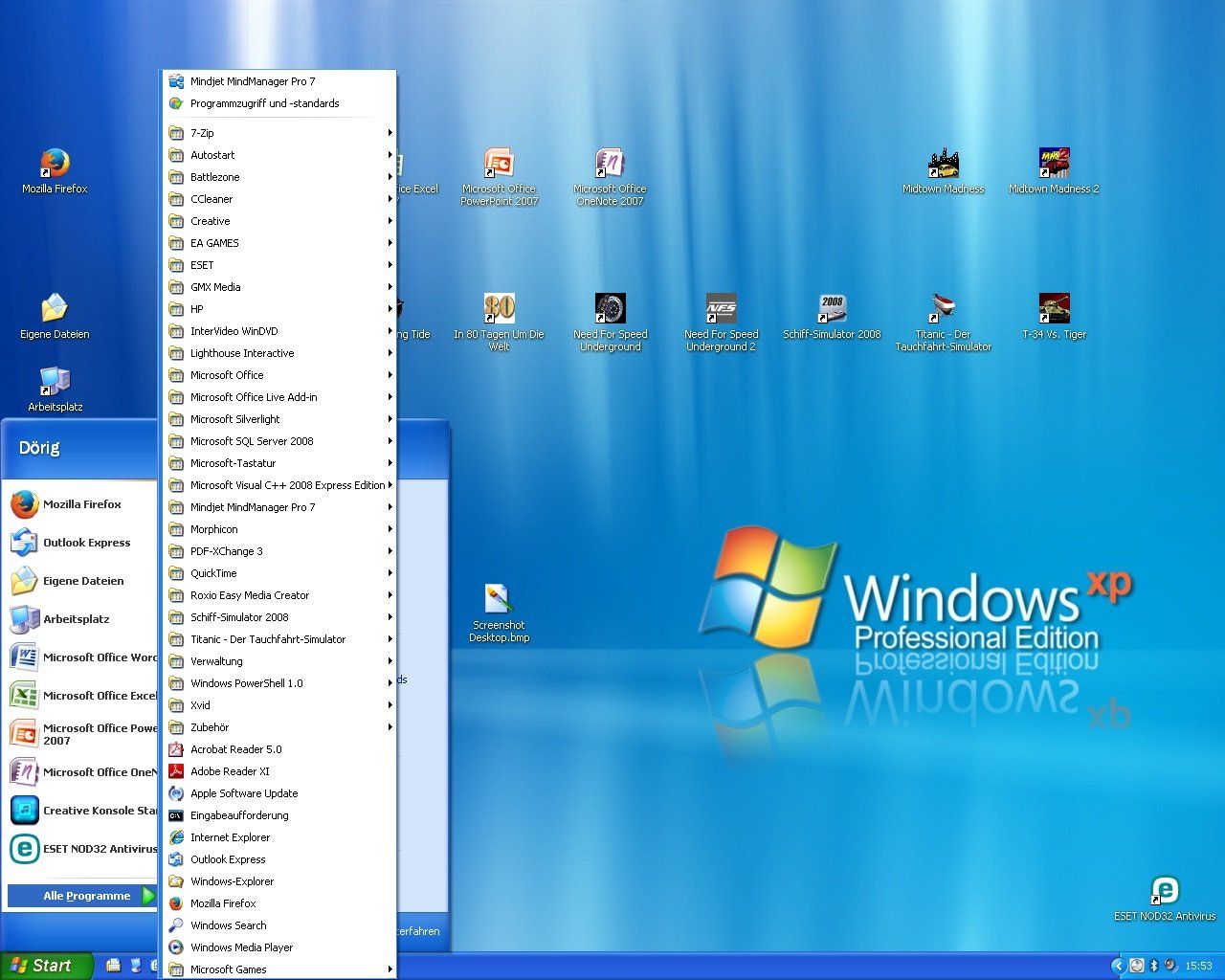The width and height of the screenshot is (1225, 980).
Task: Open Microsoft Office Word from Start menu
Action: point(80,657)
